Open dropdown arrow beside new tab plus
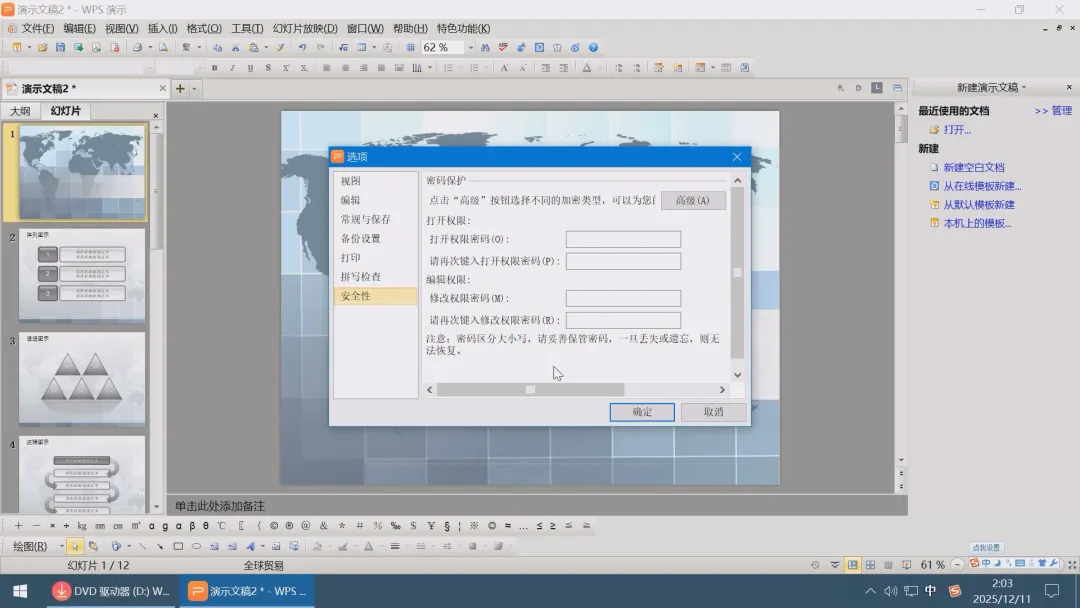This screenshot has width=1080, height=608. point(194,89)
